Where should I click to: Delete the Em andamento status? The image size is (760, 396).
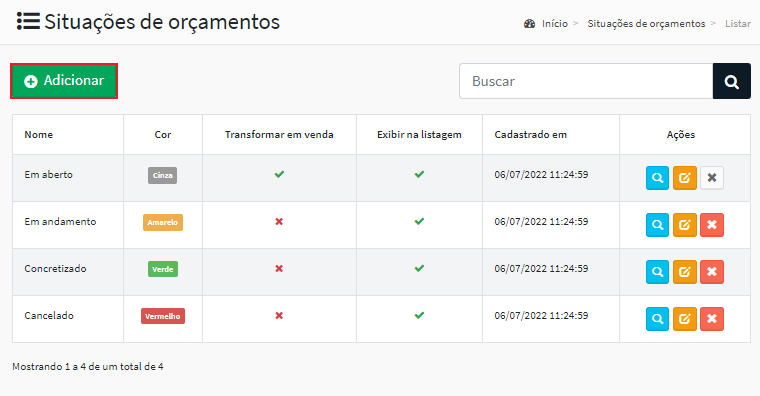tap(712, 225)
